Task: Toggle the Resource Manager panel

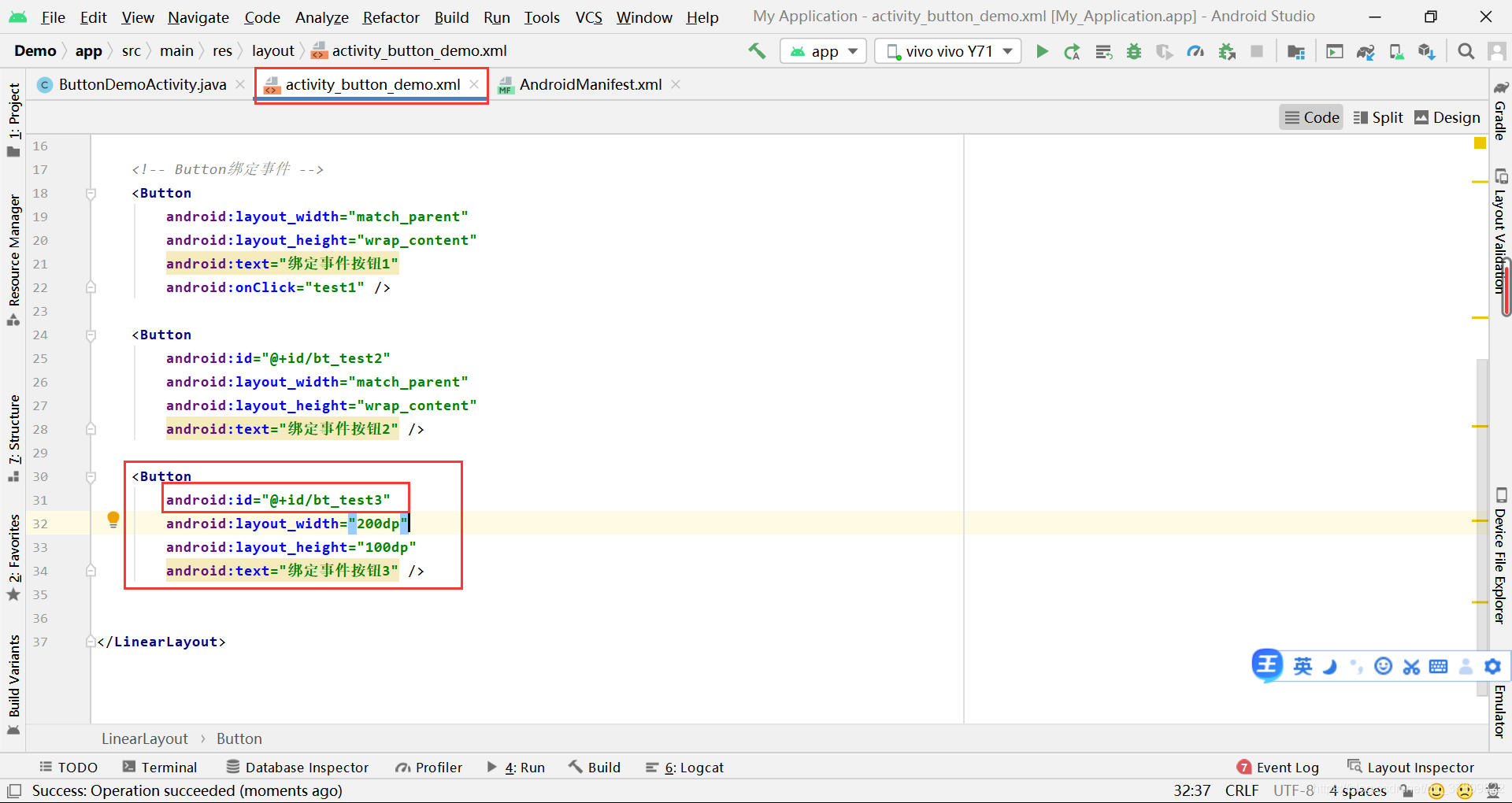Action: [14, 260]
